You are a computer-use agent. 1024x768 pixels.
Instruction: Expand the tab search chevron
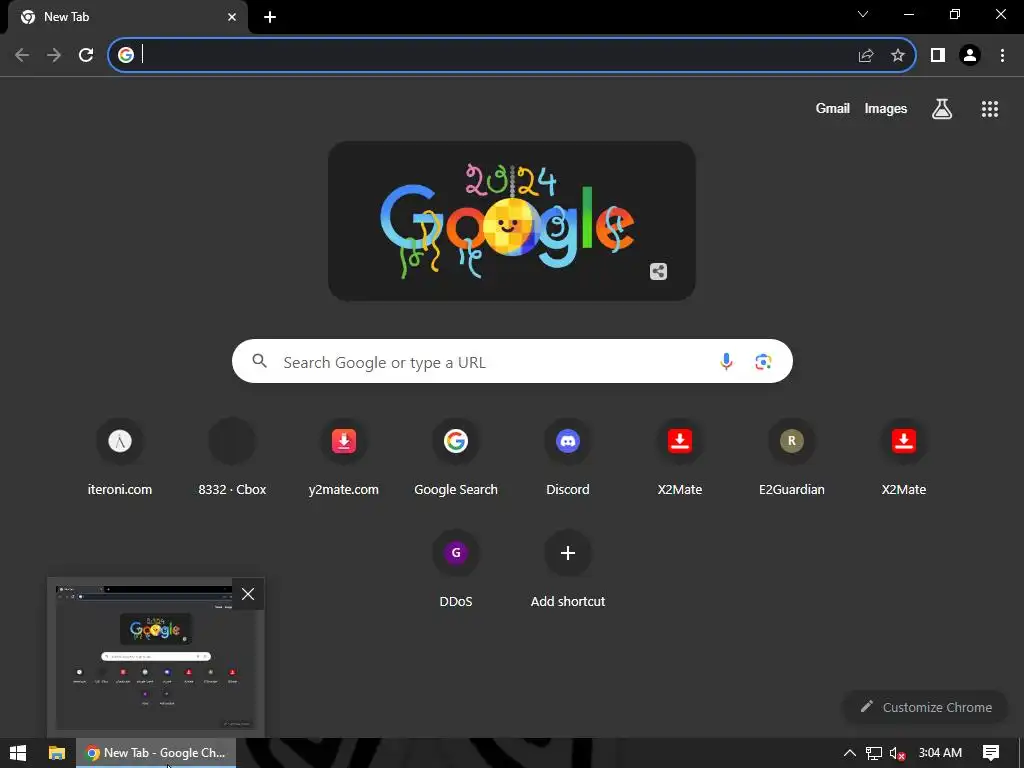point(863,14)
